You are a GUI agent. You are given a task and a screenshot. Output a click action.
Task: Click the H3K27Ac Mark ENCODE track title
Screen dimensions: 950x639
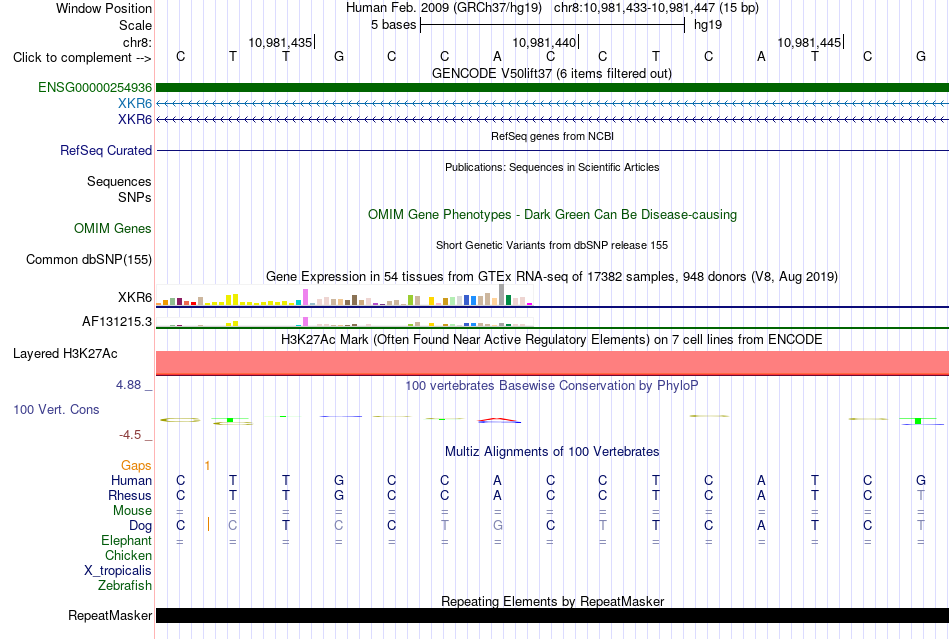[552, 339]
